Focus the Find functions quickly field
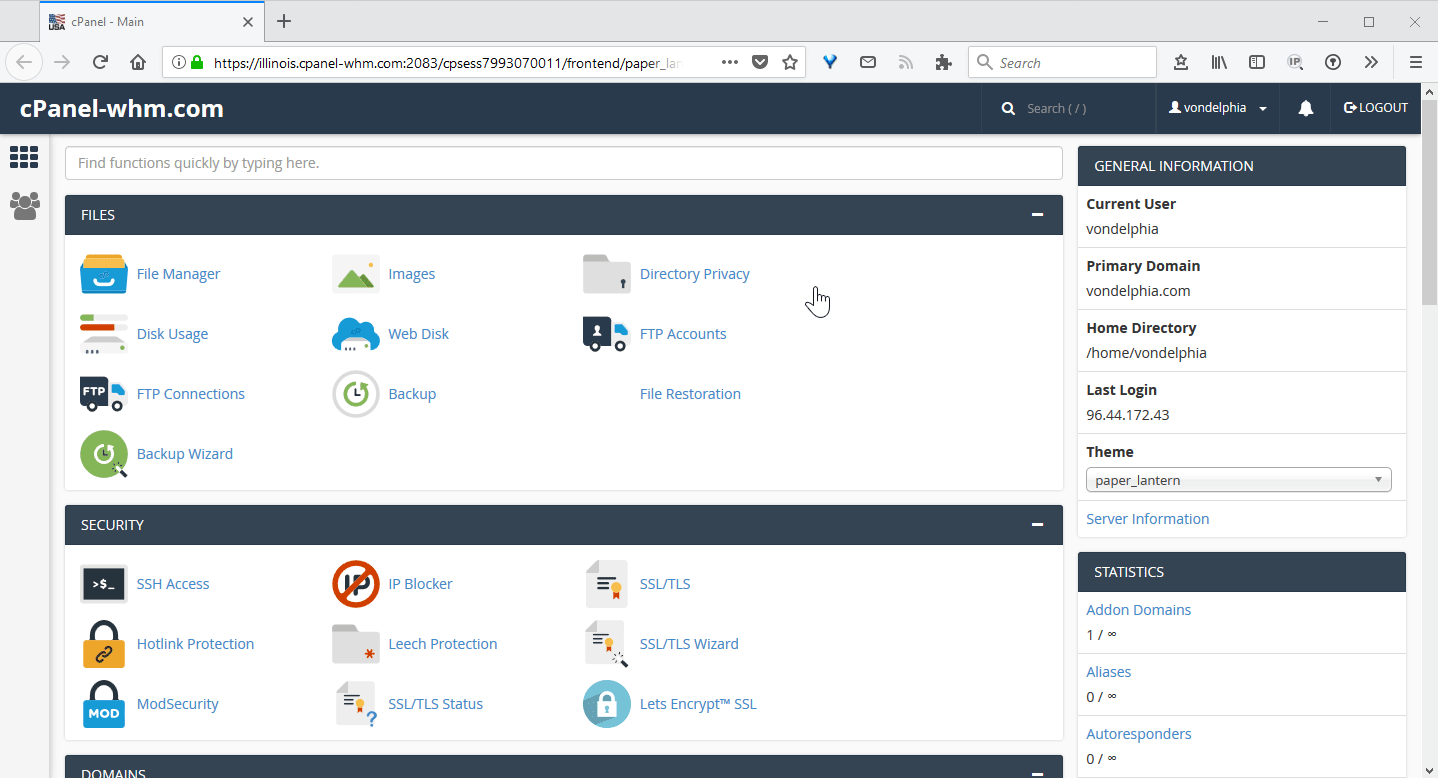The image size is (1438, 778). [x=563, y=163]
